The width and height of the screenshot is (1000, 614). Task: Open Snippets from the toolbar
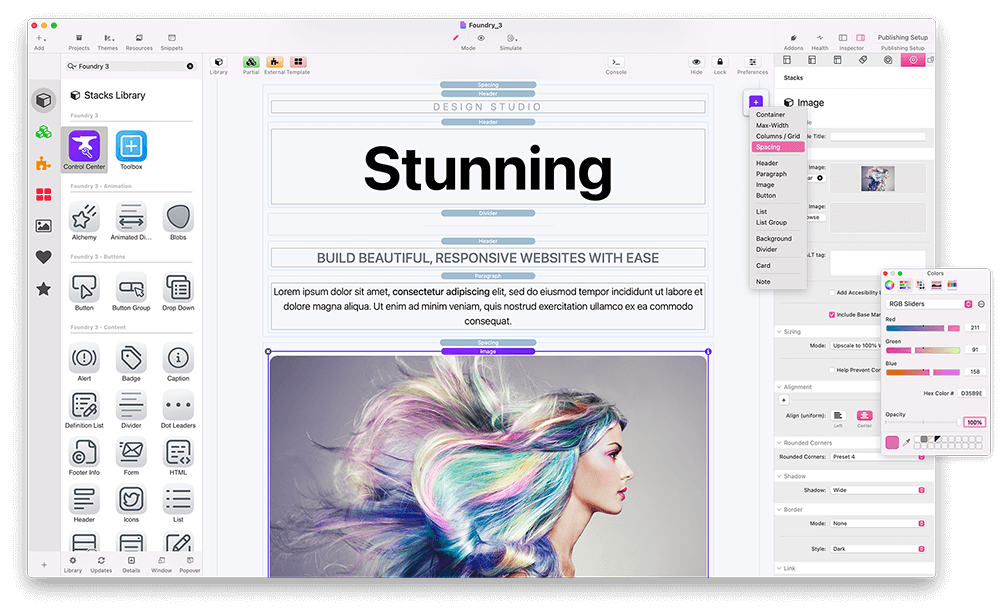tap(172, 42)
